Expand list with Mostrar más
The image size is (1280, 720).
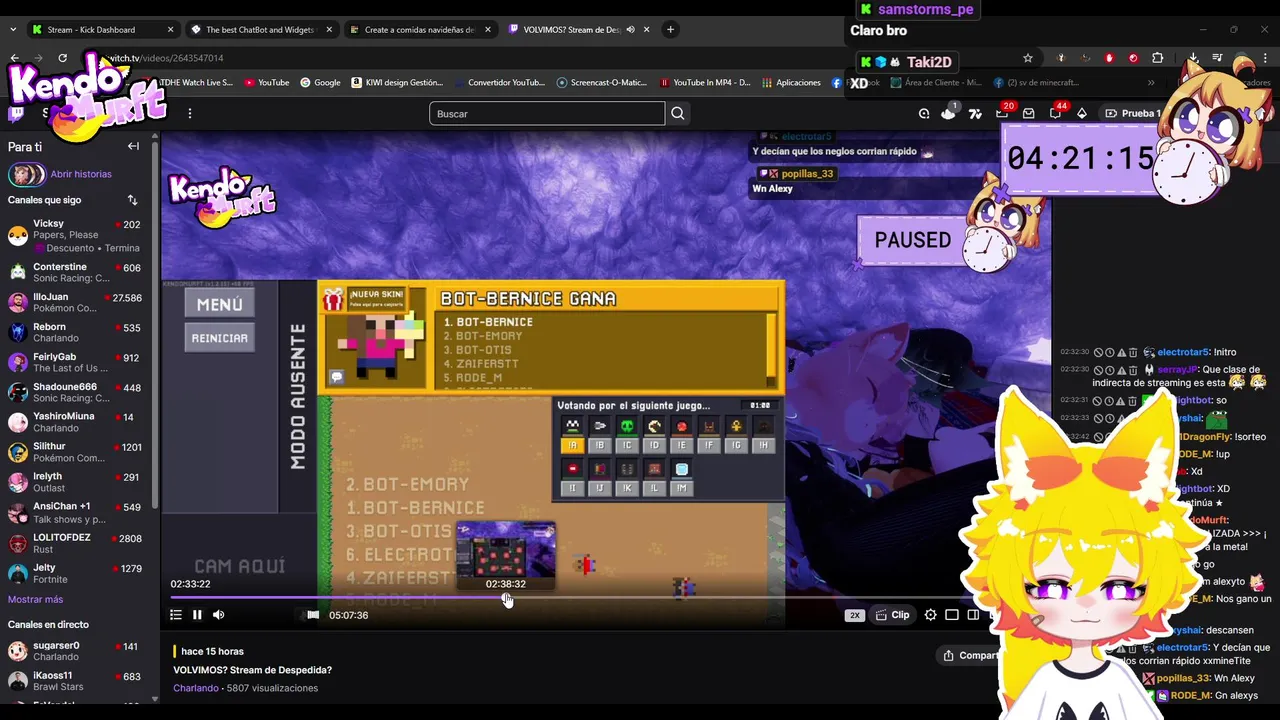35,599
